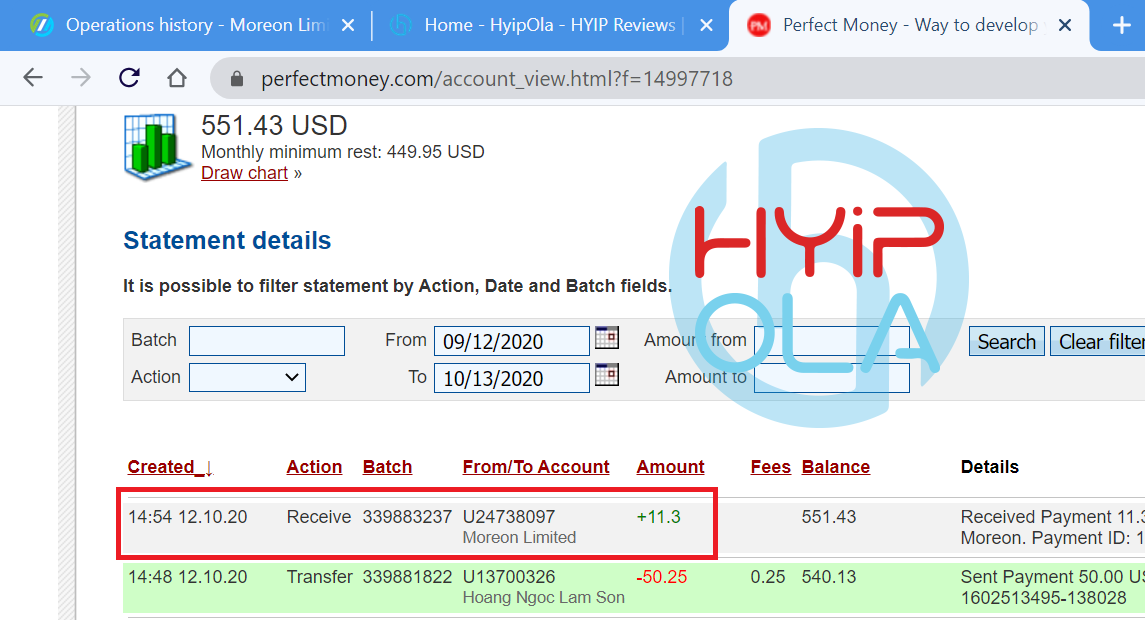Close the Perfect Money tab

1065,26
